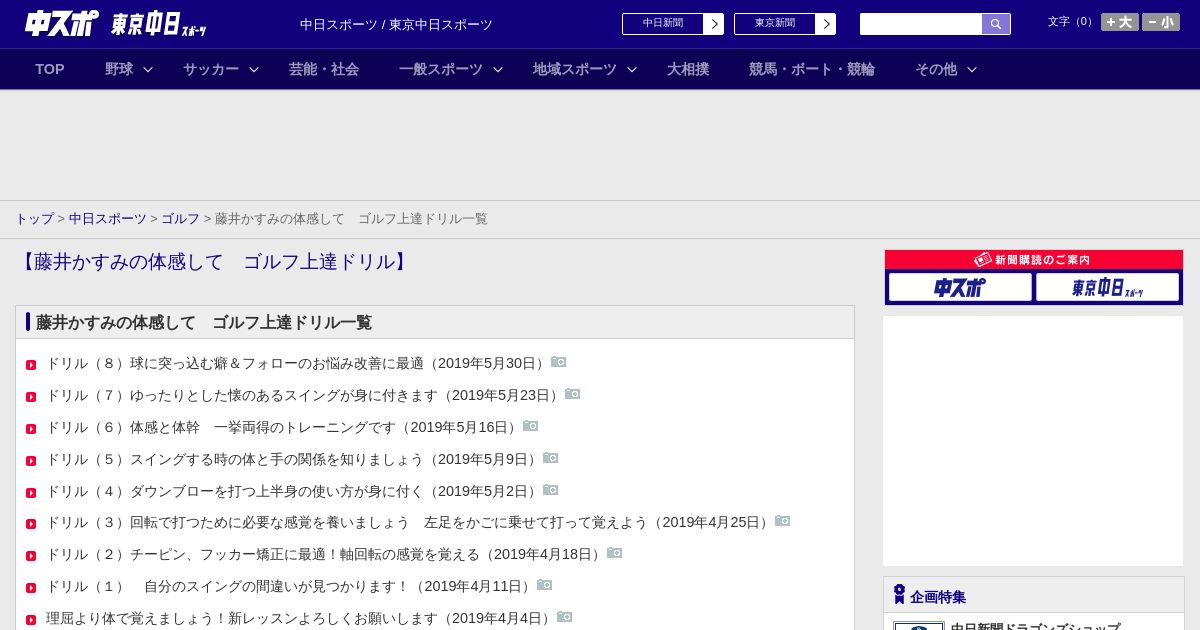The width and height of the screenshot is (1200, 630).
Task: Click camera icon next to ドリル(6)
Action: coord(531,426)
